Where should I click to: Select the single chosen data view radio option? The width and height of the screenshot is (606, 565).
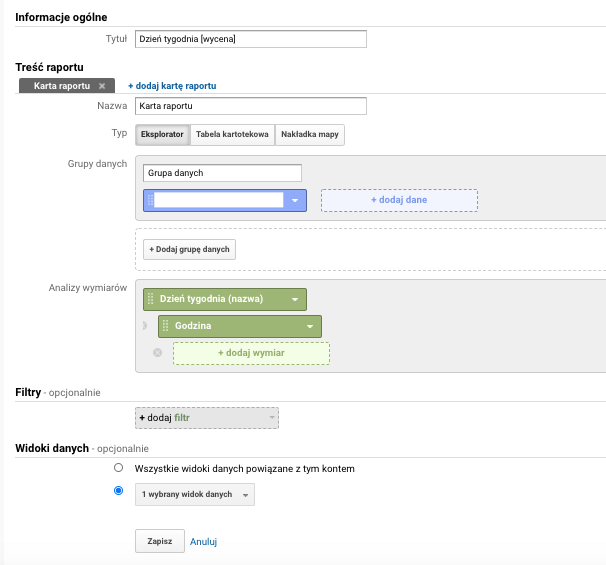coord(119,491)
